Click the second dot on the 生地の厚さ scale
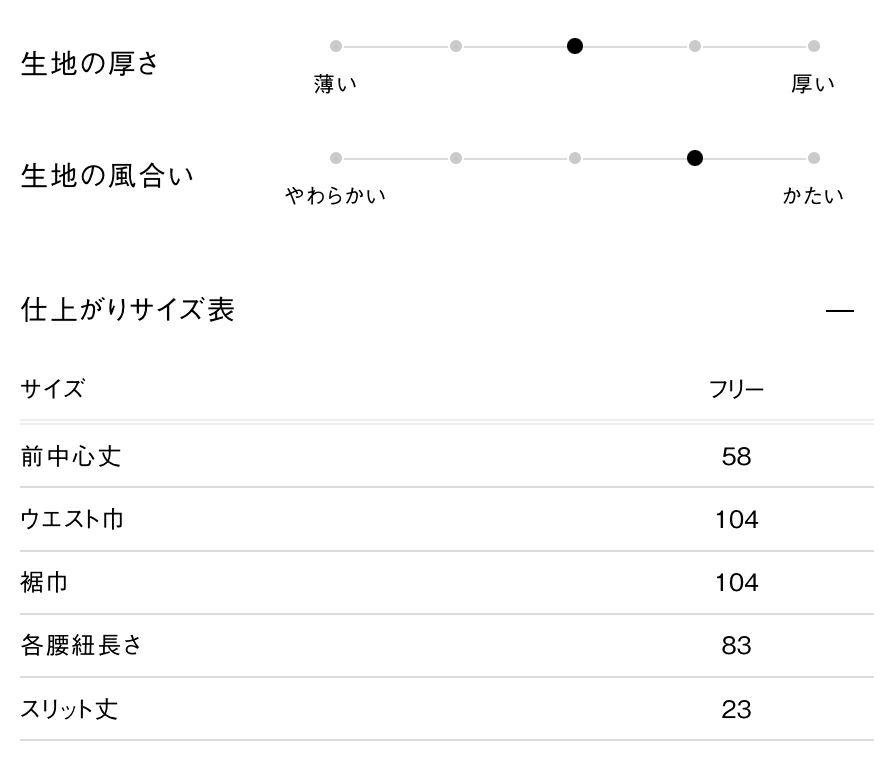 coord(456,46)
